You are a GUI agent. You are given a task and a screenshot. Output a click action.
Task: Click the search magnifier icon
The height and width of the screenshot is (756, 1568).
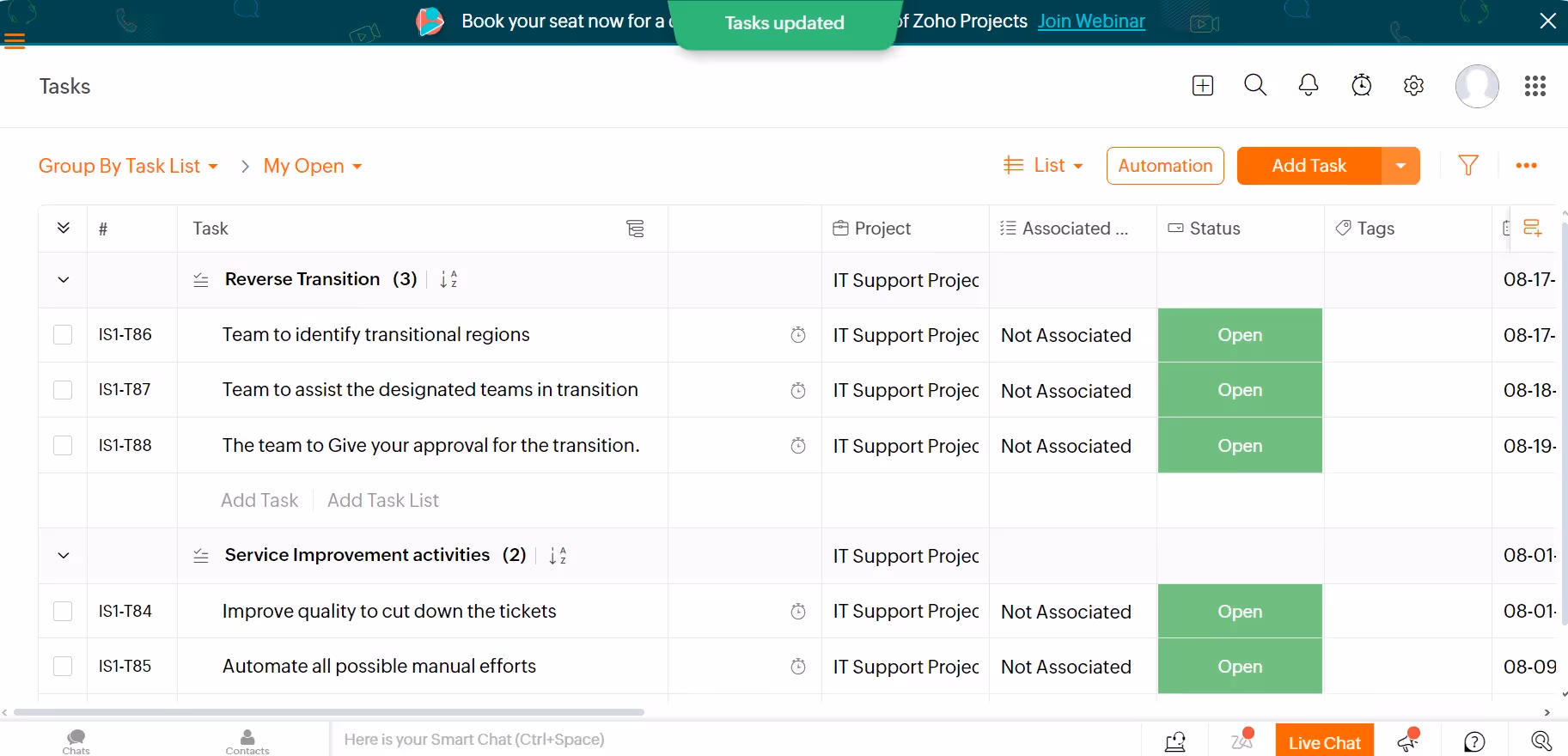(1255, 85)
